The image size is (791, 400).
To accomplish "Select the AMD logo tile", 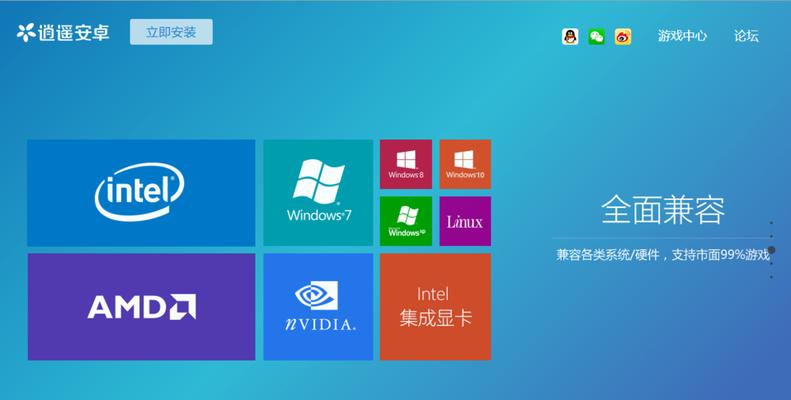I will pos(141,307).
